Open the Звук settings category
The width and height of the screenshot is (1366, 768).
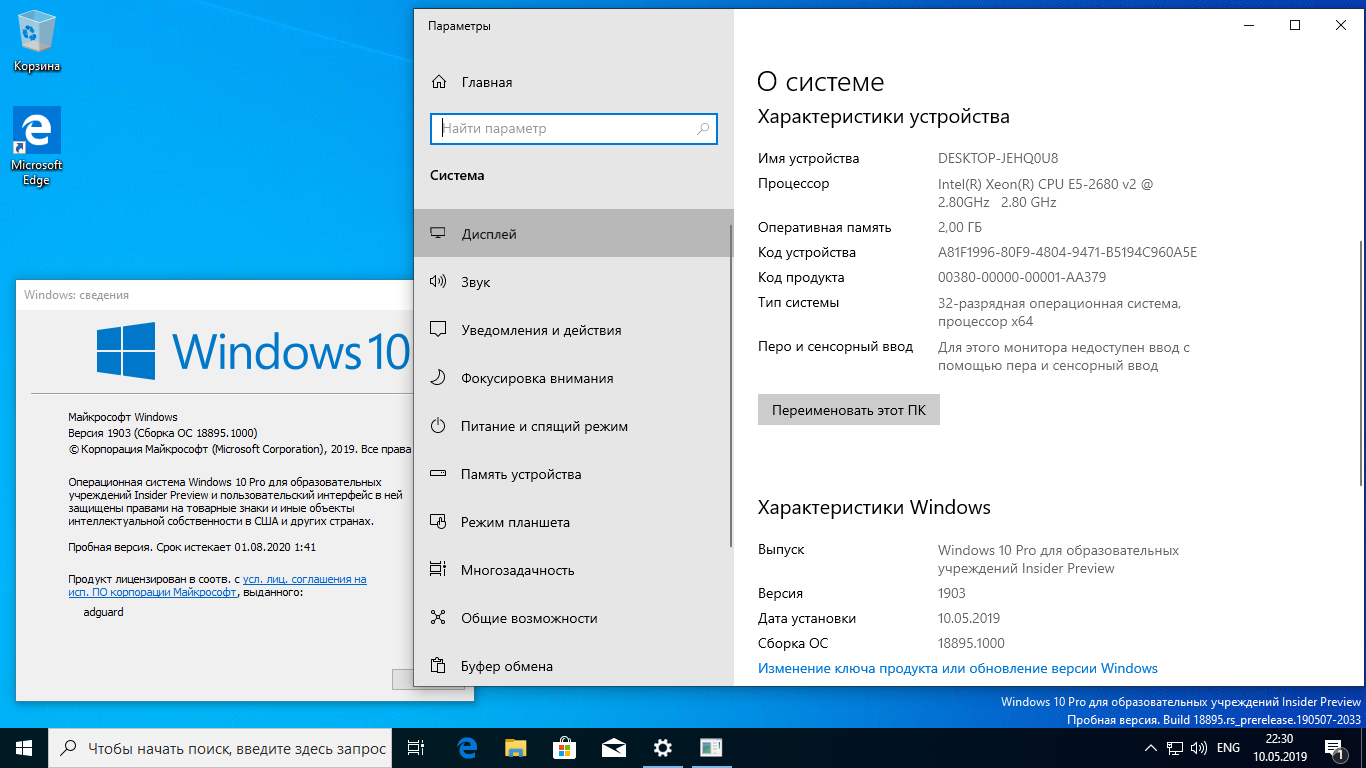pyautogui.click(x=573, y=282)
